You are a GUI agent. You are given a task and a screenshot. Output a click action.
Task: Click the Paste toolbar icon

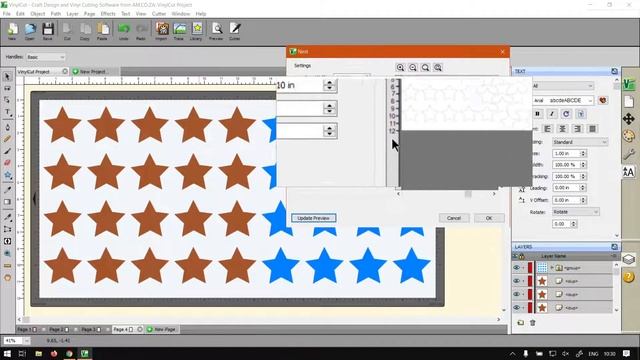click(102, 31)
